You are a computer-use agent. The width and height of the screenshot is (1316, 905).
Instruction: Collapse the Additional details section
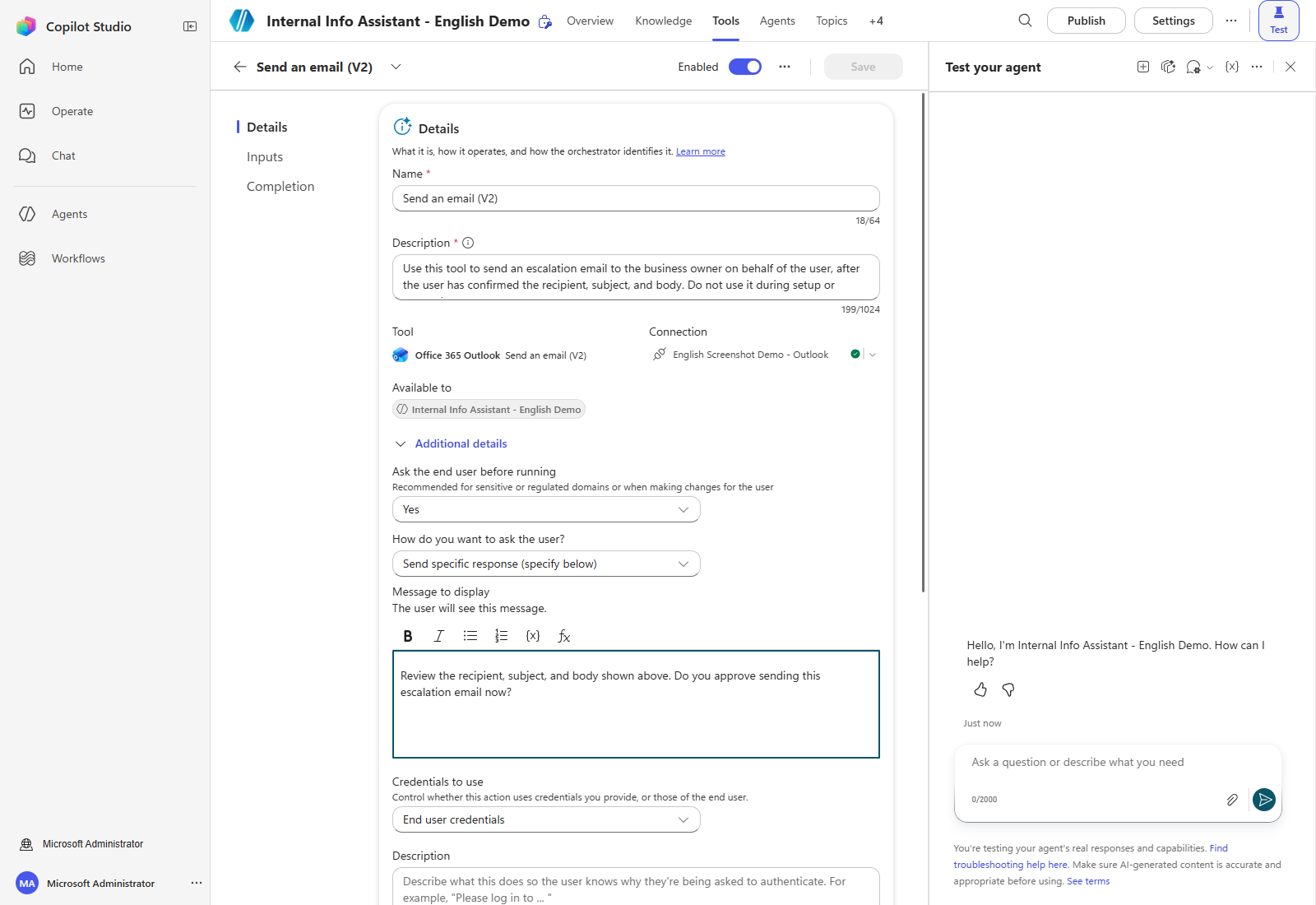[x=451, y=443]
